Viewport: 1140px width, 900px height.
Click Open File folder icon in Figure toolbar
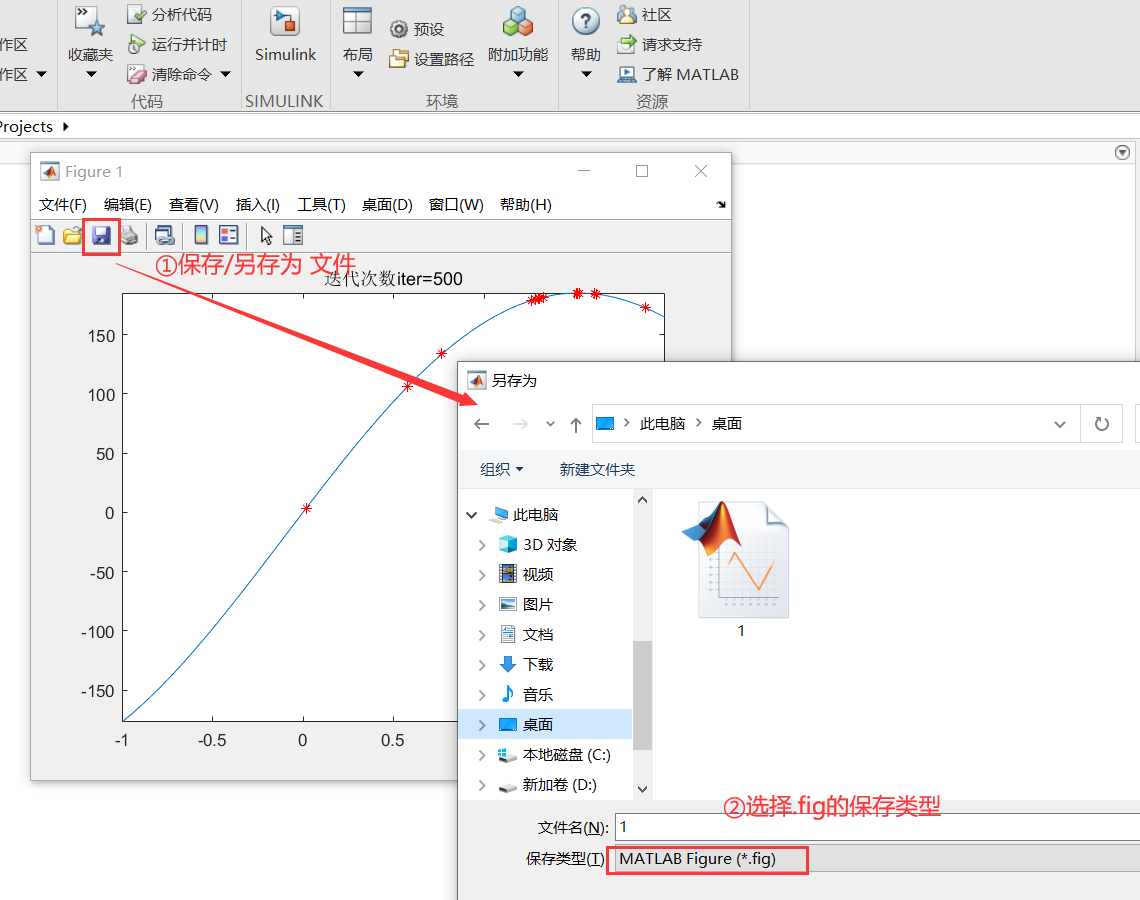coord(73,235)
